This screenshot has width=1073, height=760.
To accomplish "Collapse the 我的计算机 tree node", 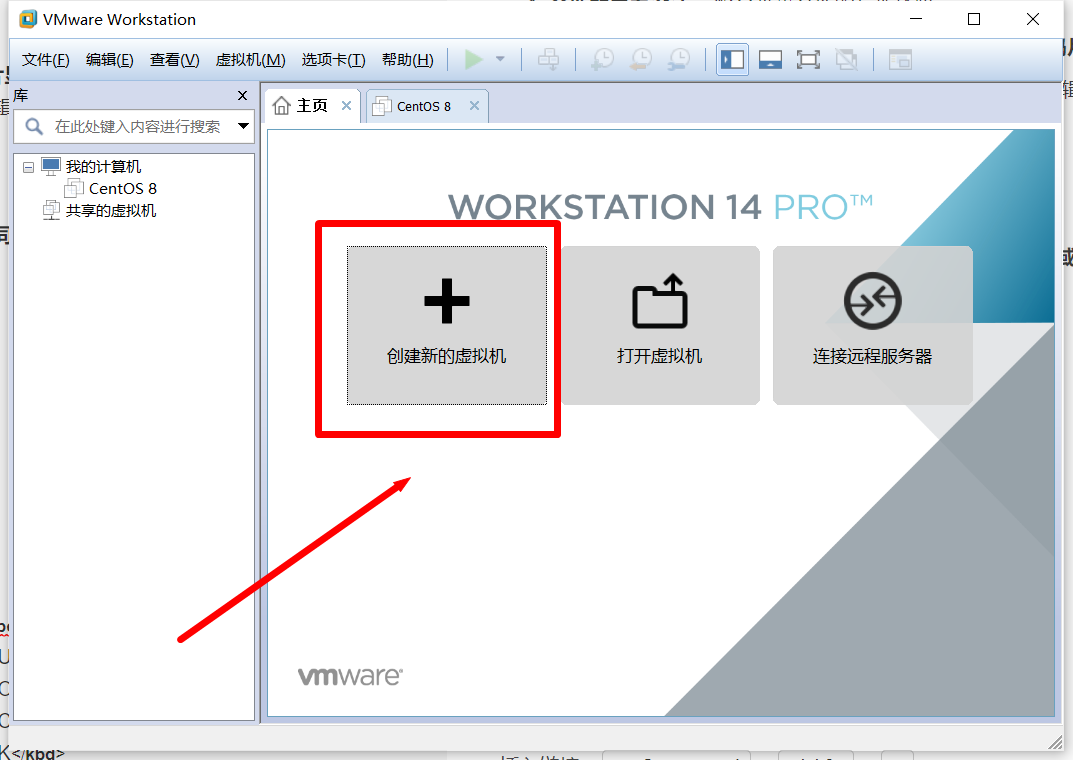I will tap(28, 167).
